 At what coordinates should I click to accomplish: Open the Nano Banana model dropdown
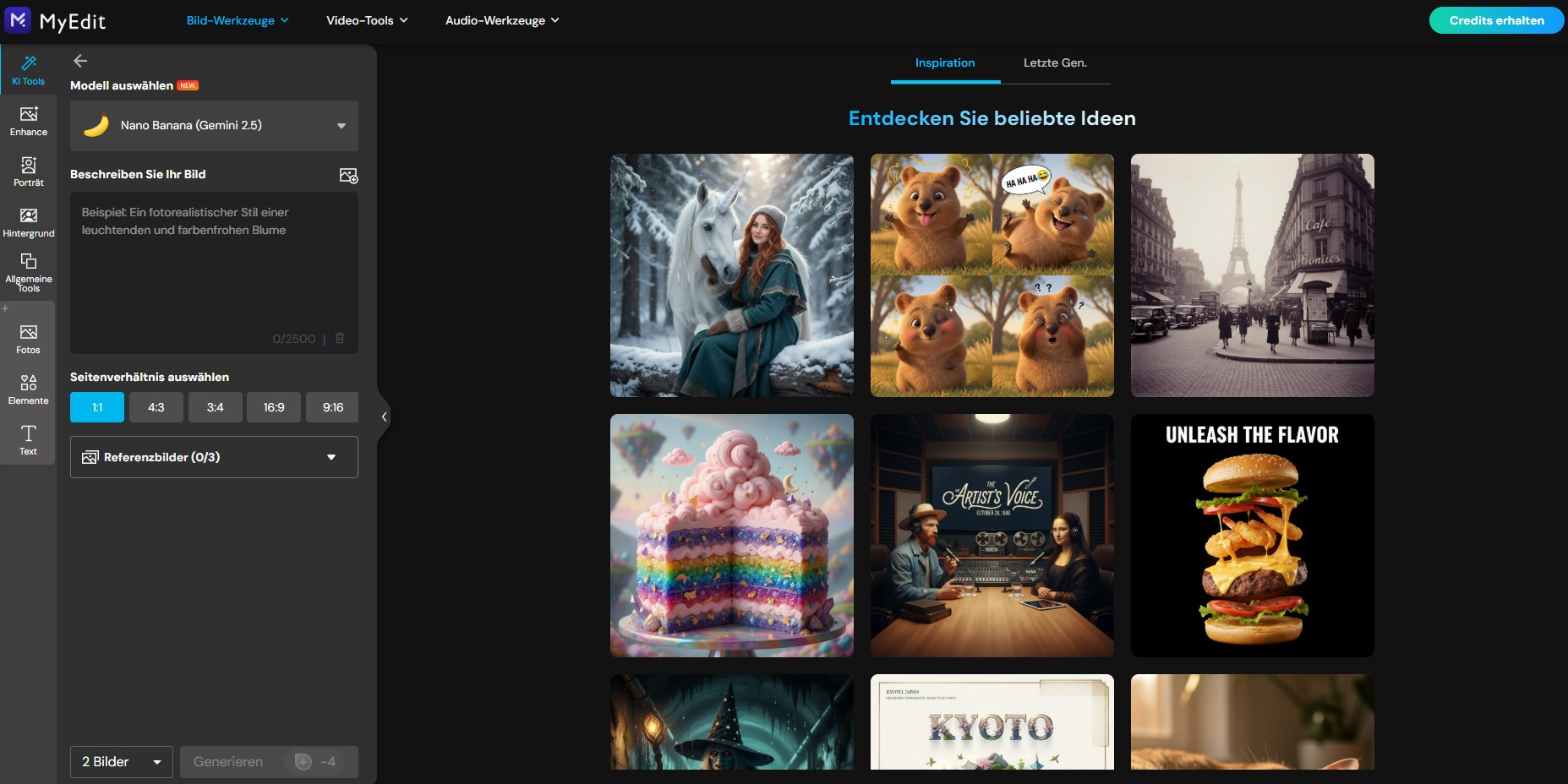tap(214, 126)
